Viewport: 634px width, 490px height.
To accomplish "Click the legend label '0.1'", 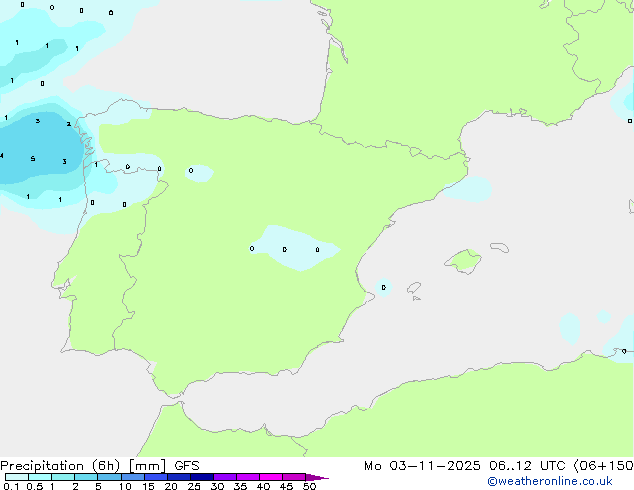I will click(x=11, y=486).
